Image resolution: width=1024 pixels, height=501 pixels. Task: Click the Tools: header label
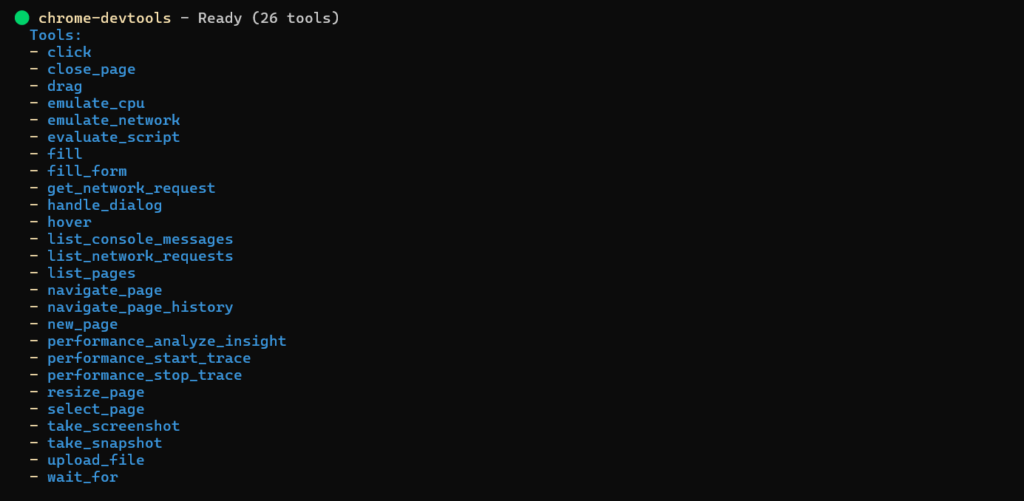pyautogui.click(x=56, y=35)
